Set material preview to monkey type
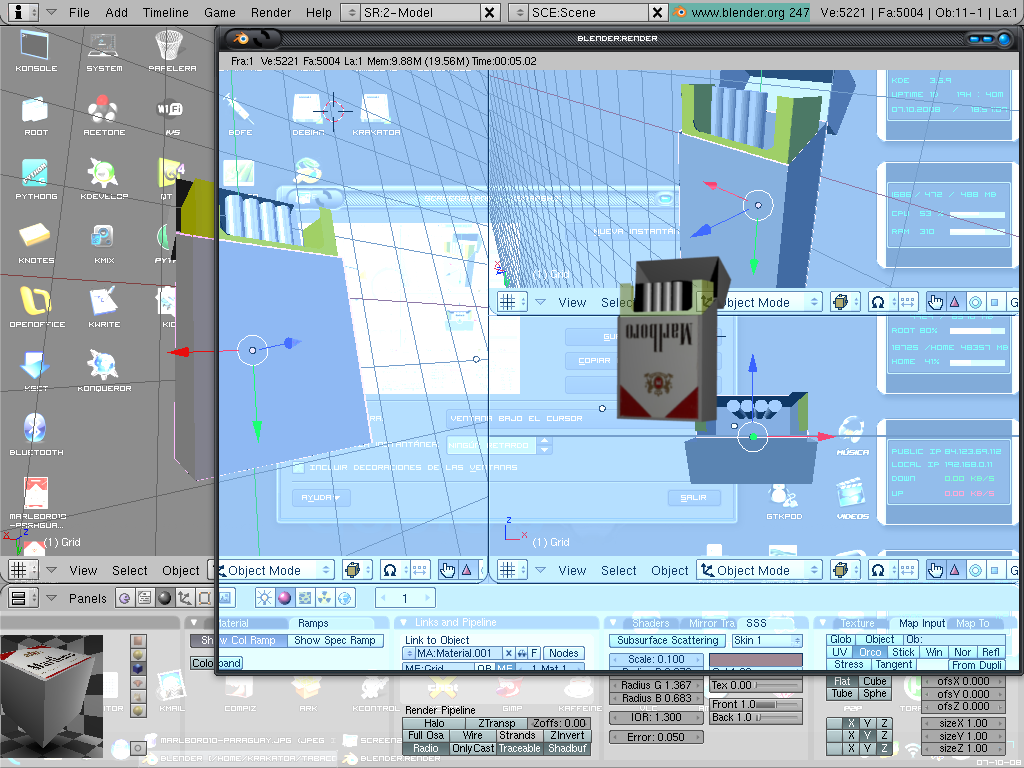The height and width of the screenshot is (768, 1024). (138, 682)
